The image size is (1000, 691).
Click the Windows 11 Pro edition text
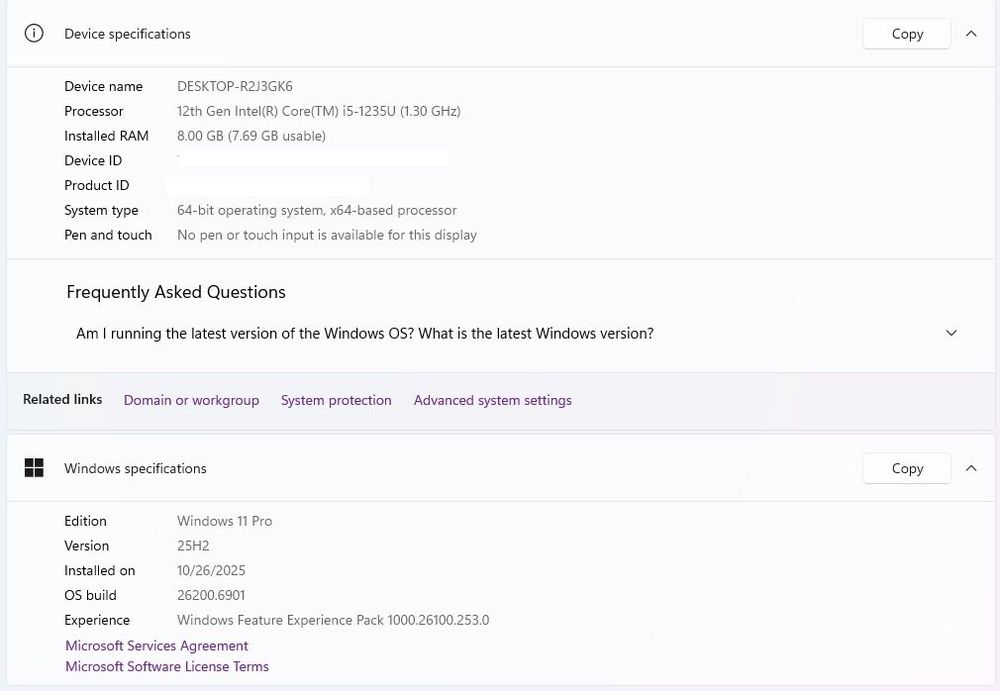[x=225, y=521]
